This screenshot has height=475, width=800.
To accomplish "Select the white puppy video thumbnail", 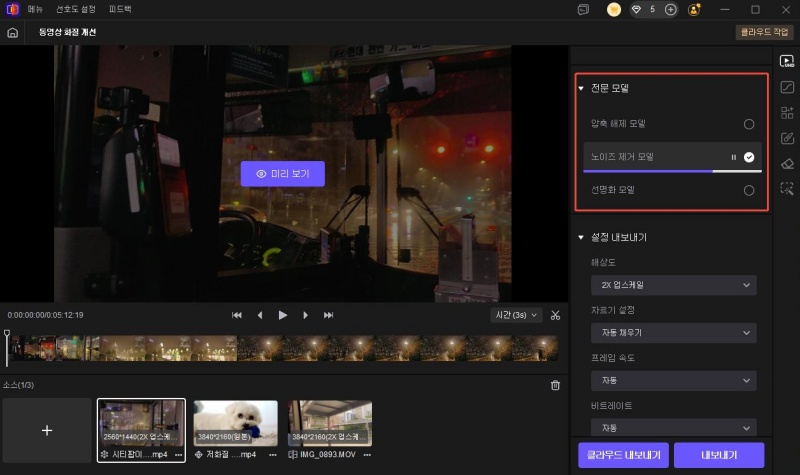I will 235,423.
